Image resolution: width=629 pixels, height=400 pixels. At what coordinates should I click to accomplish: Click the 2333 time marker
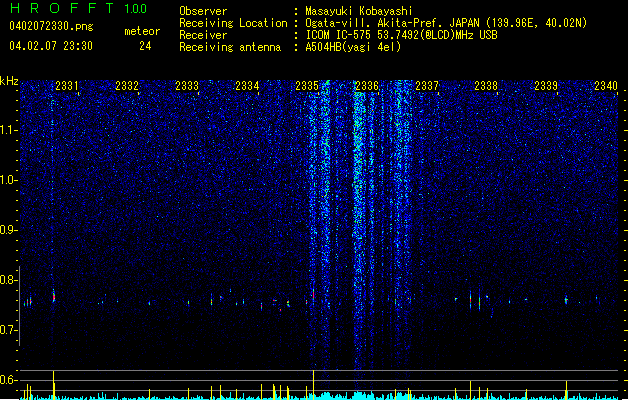tap(187, 85)
